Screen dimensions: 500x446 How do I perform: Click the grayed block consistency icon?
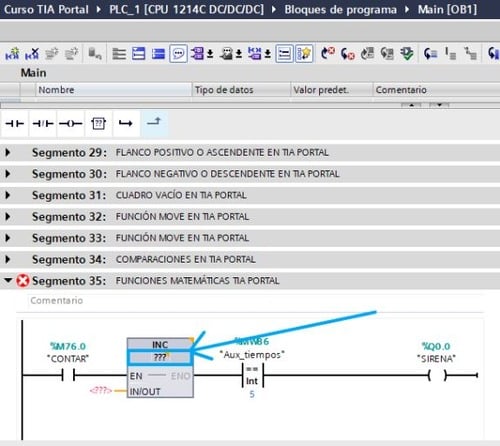click(387, 53)
